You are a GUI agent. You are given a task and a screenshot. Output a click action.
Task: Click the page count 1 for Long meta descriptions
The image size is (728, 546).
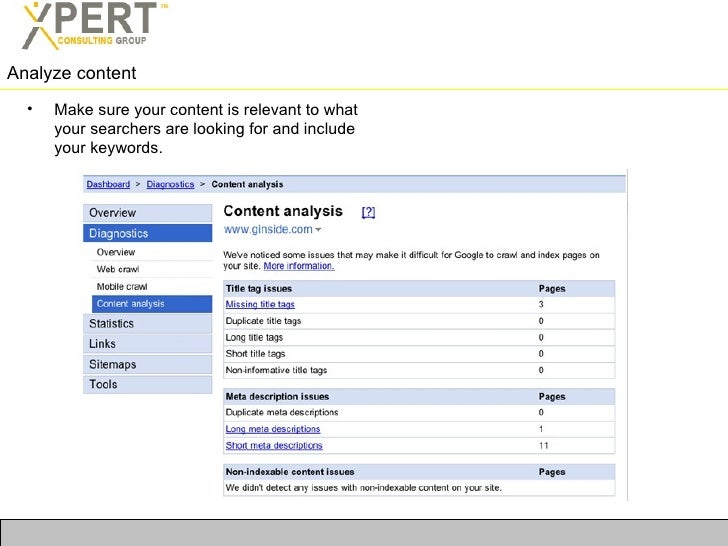(541, 429)
